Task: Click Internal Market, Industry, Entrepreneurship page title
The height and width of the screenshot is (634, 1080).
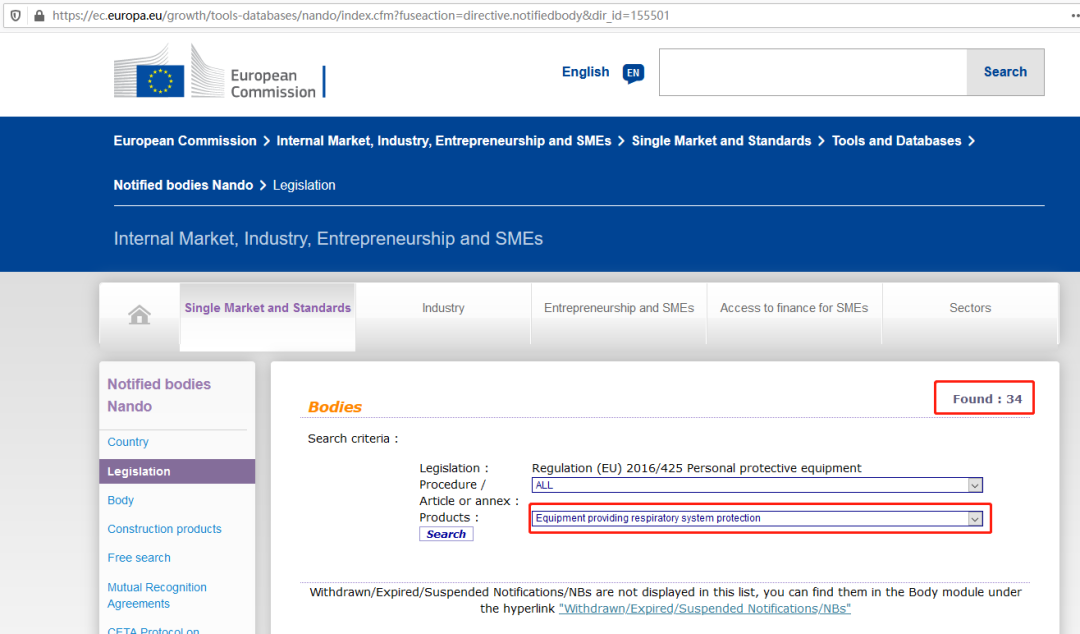Action: tap(328, 238)
